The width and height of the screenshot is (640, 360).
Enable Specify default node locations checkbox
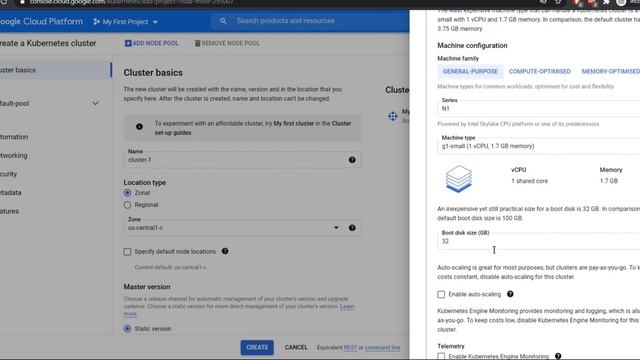pyautogui.click(x=127, y=252)
